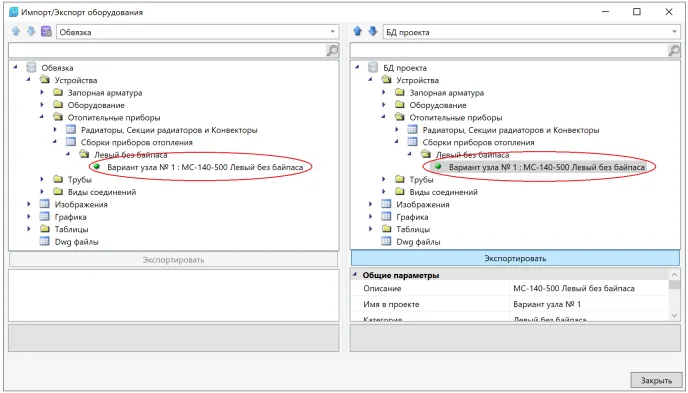
Task: Click the active Экспортировать button on right
Action: click(x=516, y=258)
